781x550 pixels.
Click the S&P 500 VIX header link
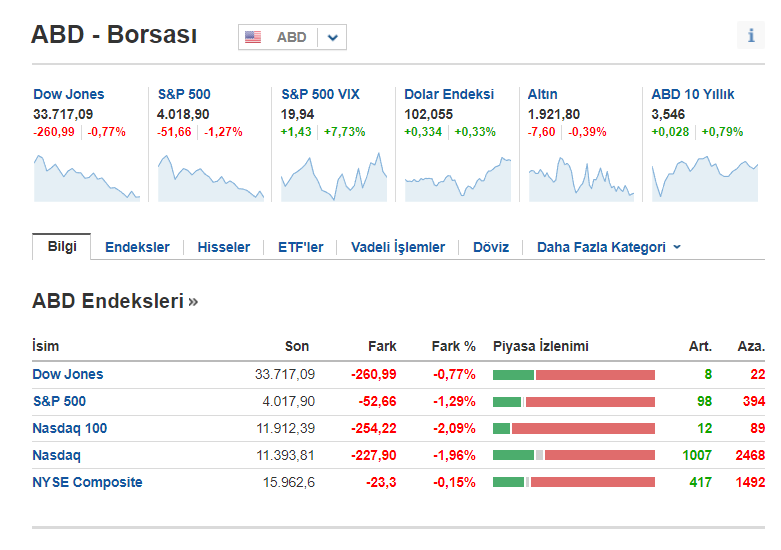tap(320, 94)
